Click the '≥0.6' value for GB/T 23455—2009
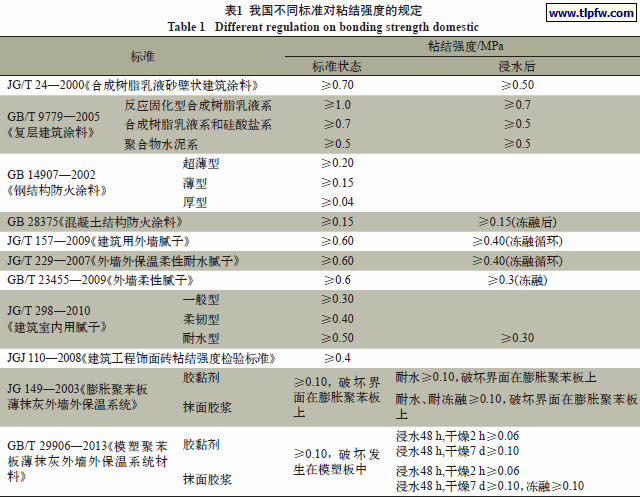 tap(337, 280)
